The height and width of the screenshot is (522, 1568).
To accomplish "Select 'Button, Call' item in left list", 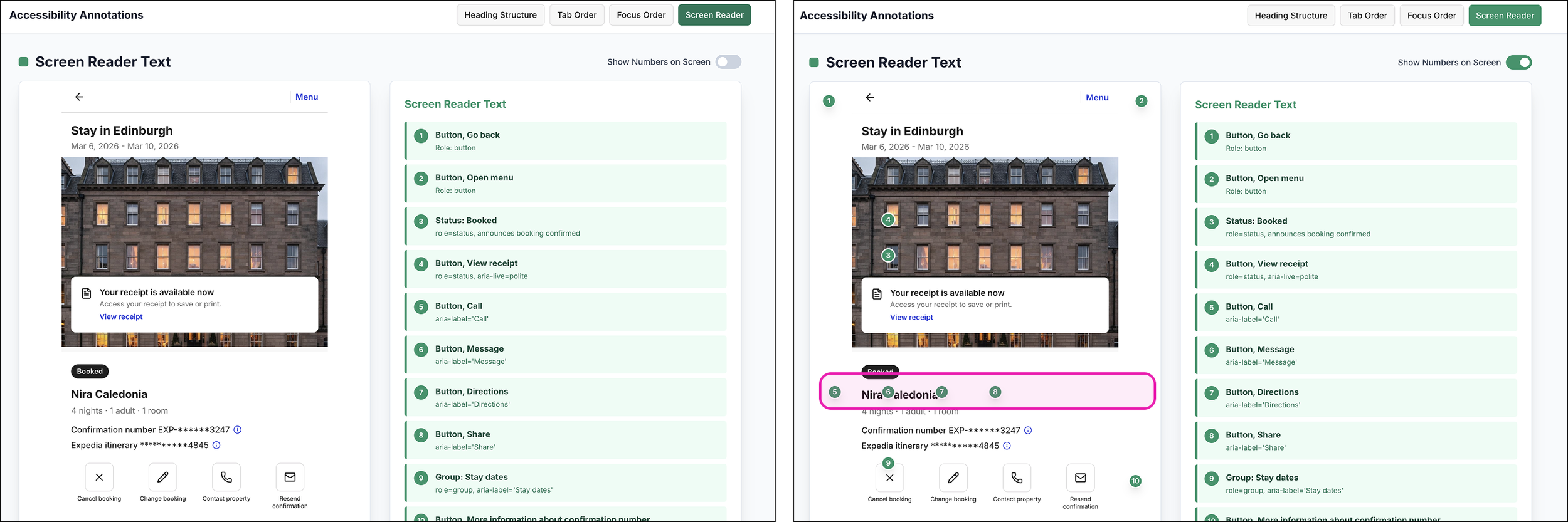I will pos(566,312).
